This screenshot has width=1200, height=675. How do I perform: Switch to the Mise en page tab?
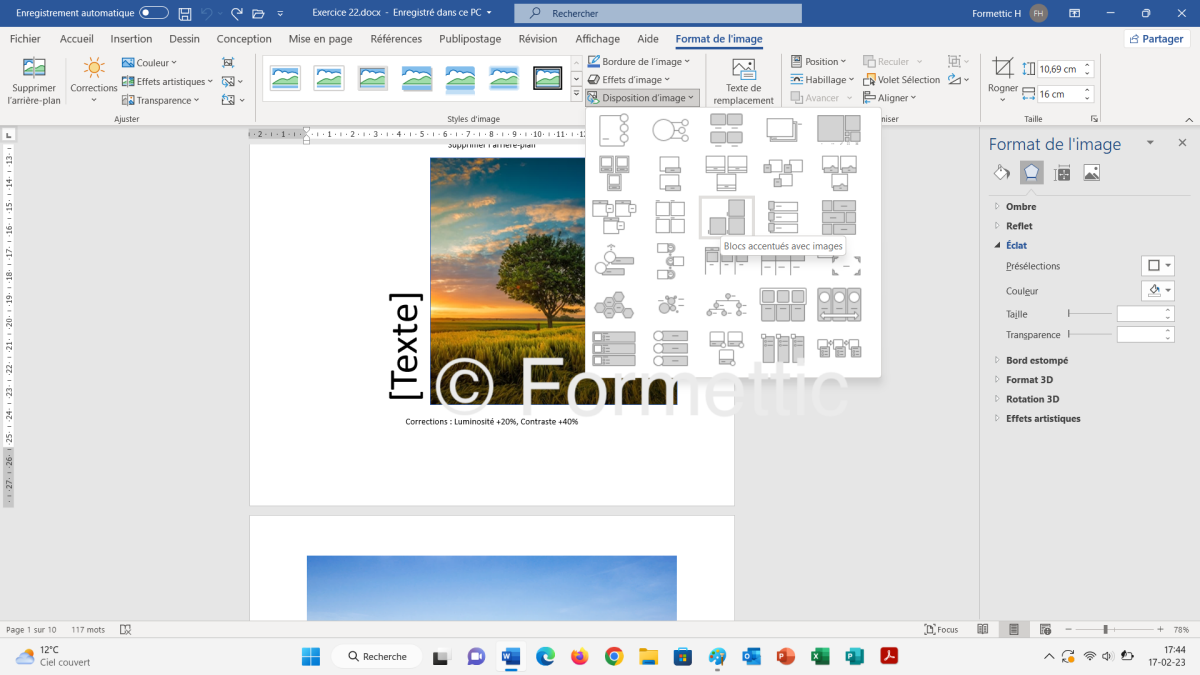point(320,39)
